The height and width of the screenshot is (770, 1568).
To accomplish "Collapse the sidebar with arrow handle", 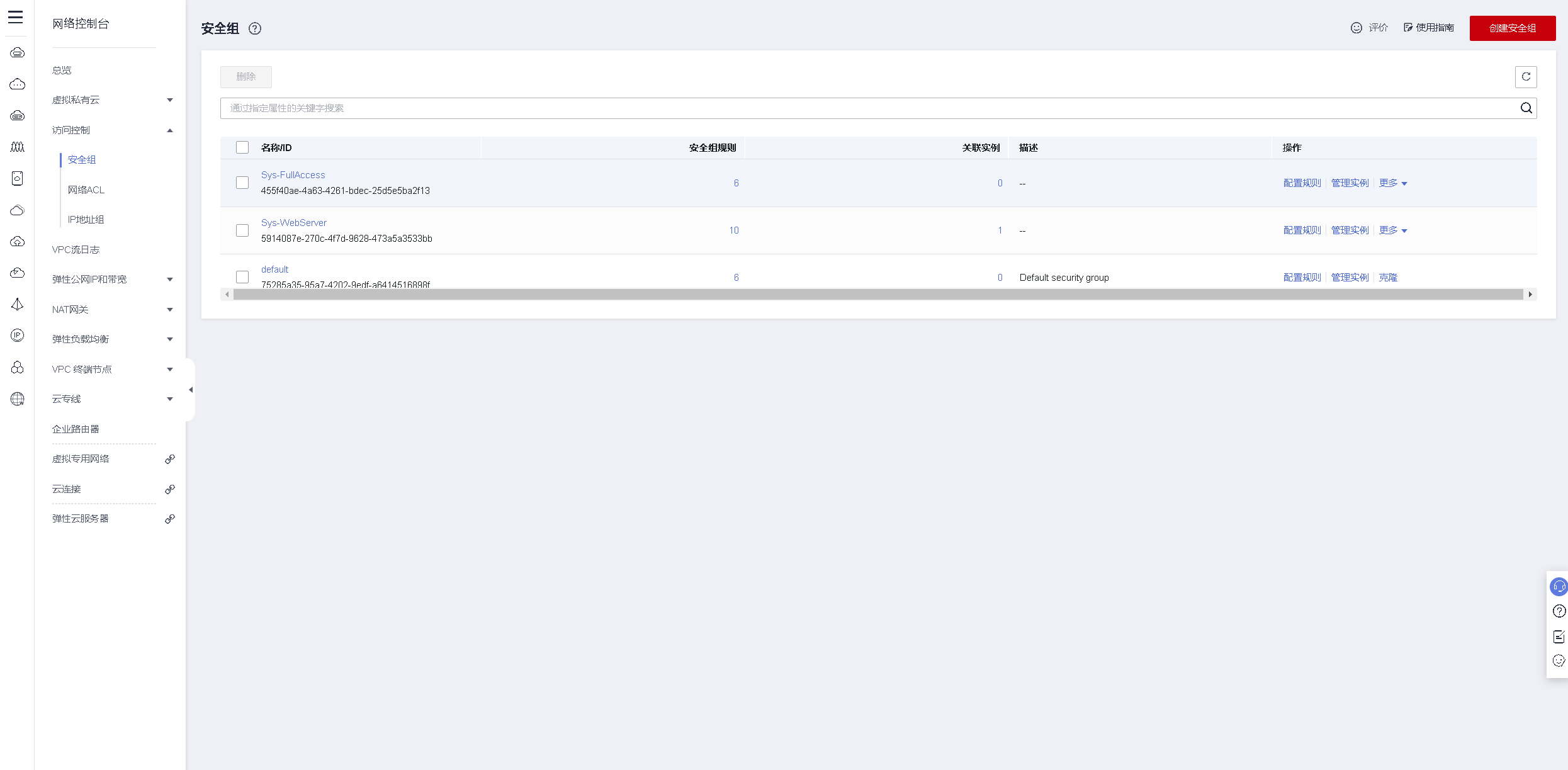I will pos(191,390).
